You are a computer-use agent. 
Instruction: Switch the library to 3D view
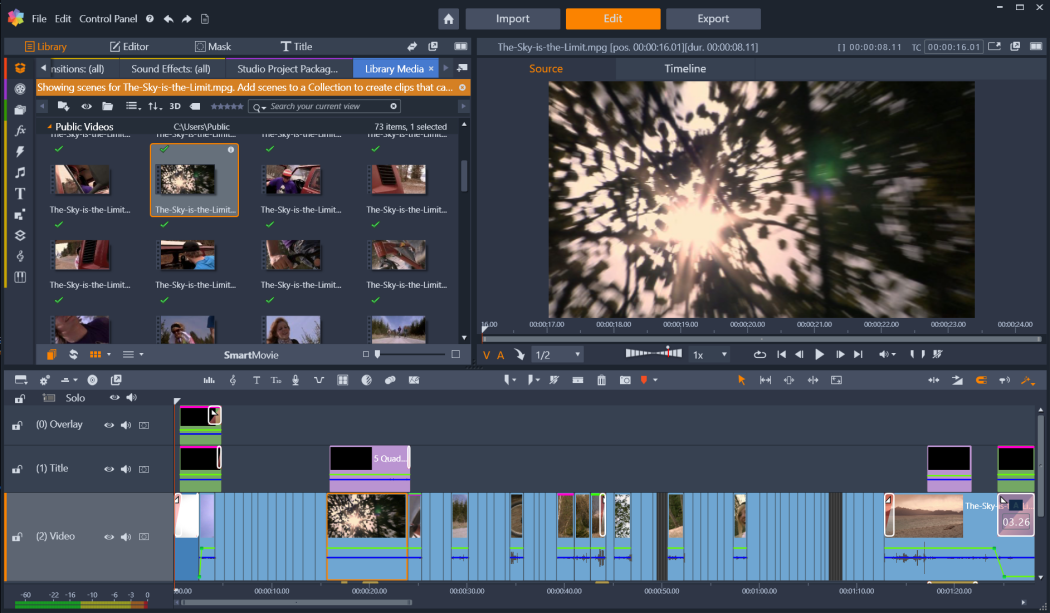tap(175, 106)
